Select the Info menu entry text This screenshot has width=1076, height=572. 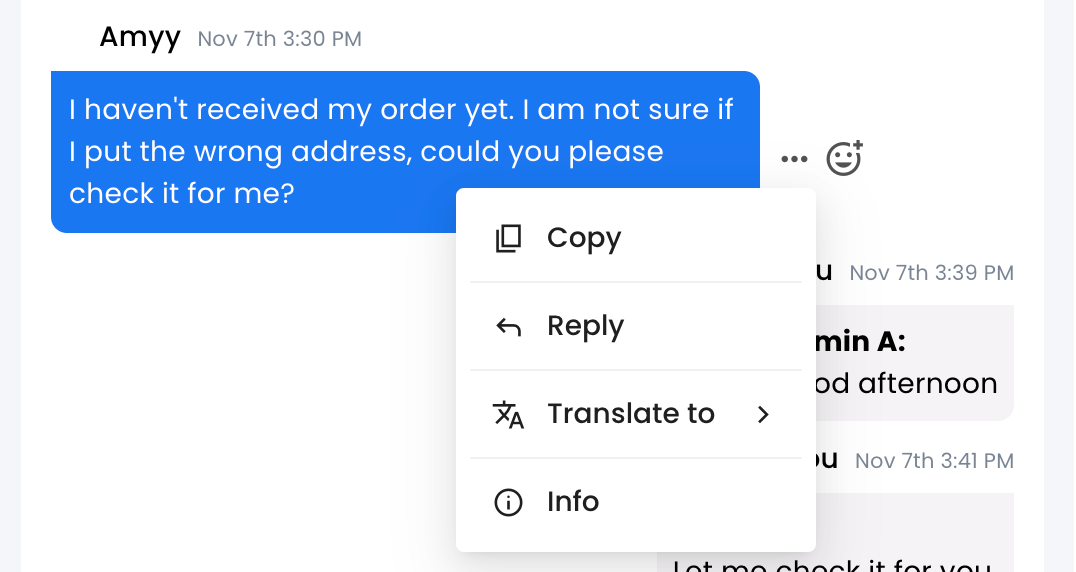point(573,502)
